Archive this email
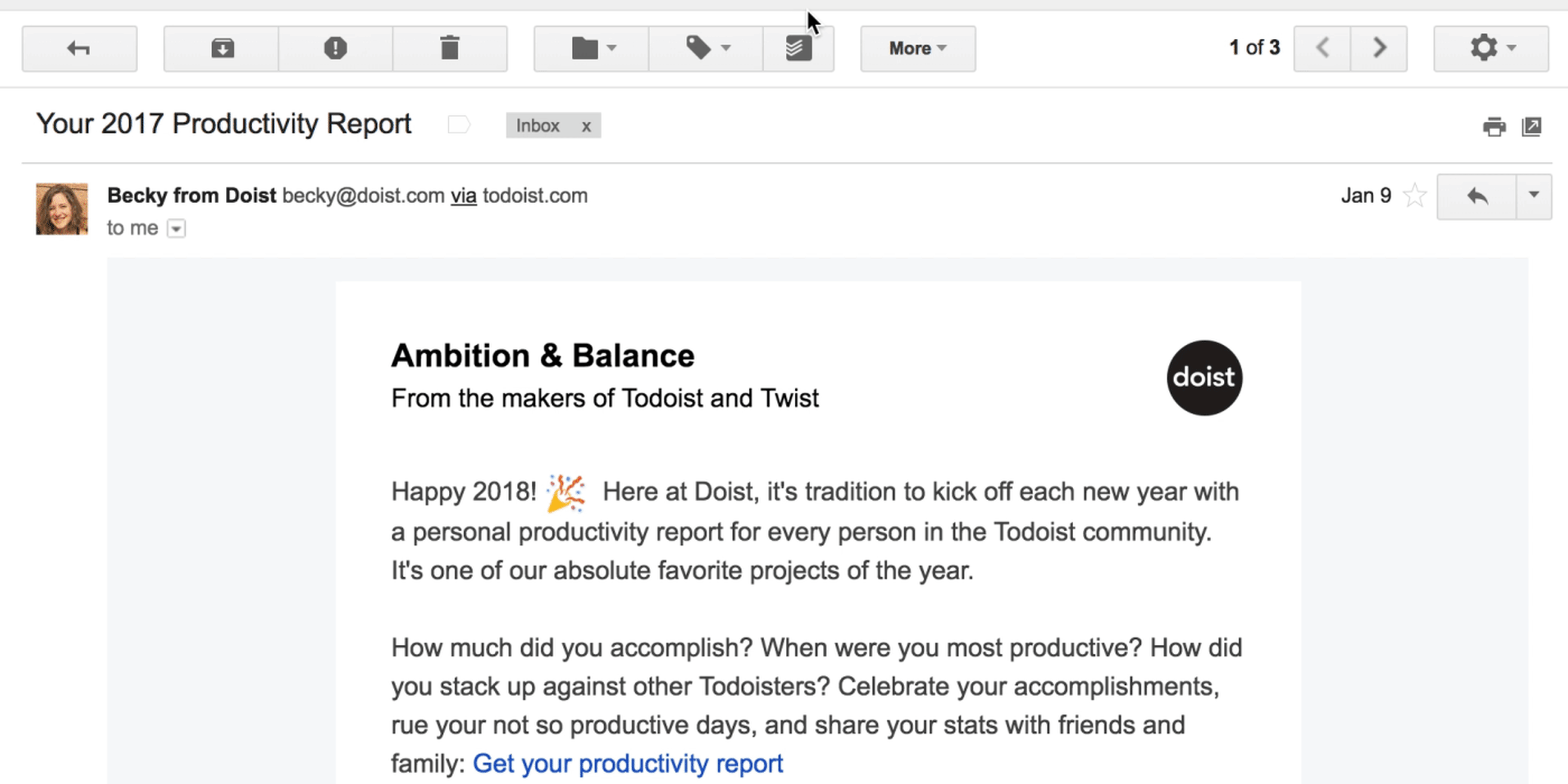 pyautogui.click(x=222, y=48)
